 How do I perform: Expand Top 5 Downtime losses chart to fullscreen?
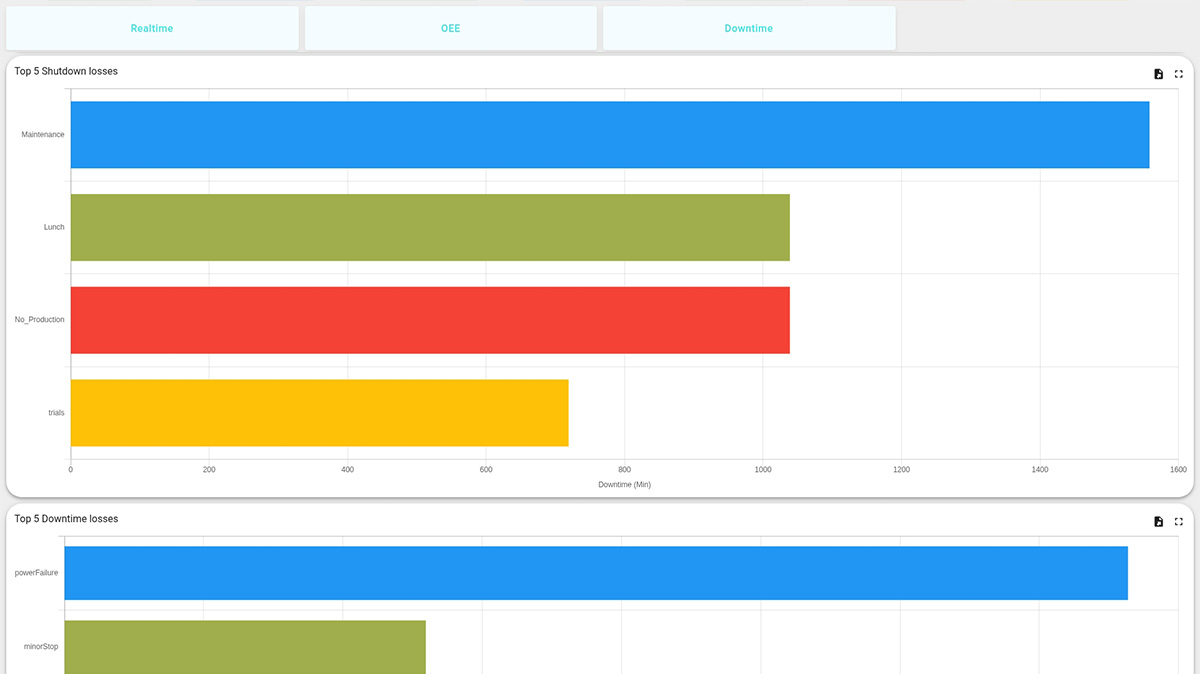1178,521
